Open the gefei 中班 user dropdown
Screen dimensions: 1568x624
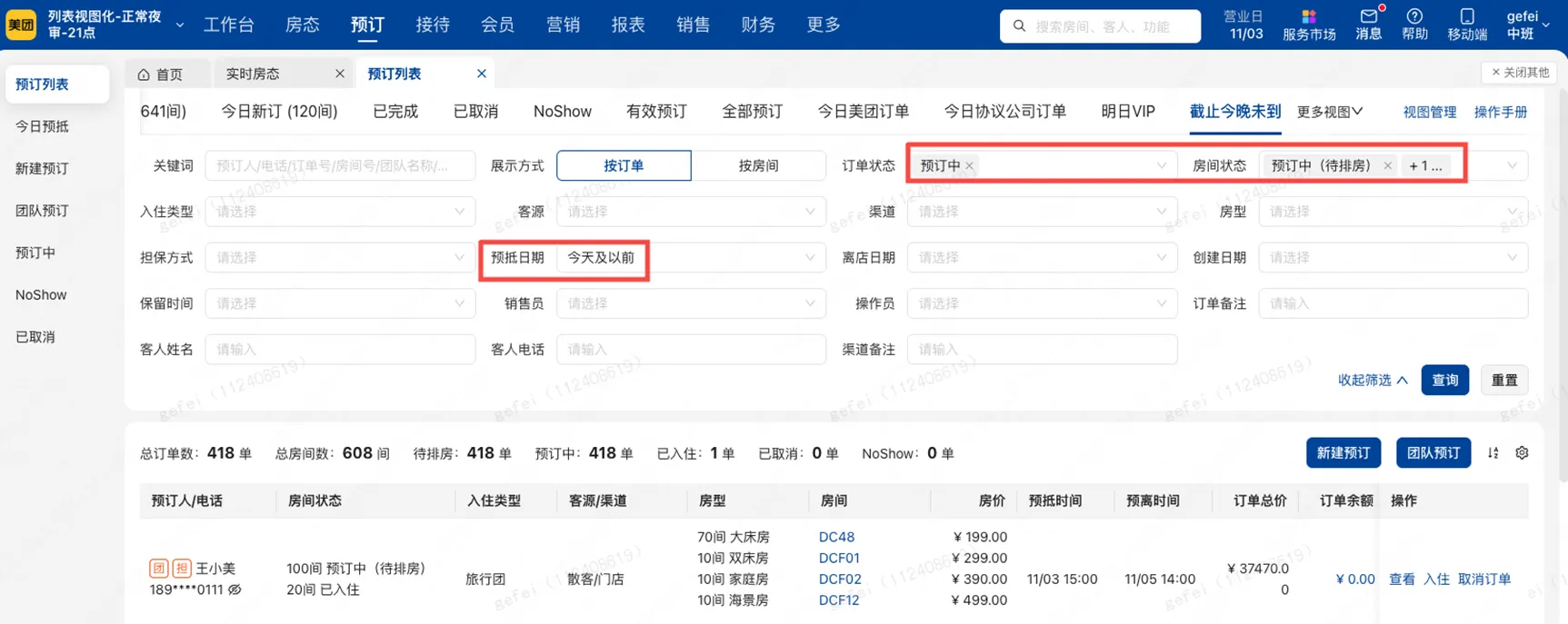(x=1527, y=25)
